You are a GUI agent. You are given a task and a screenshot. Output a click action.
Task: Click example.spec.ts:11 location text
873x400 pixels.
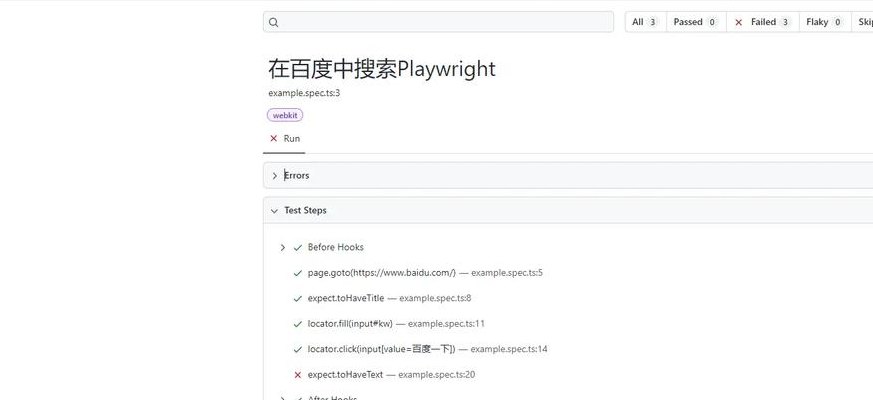(x=447, y=324)
